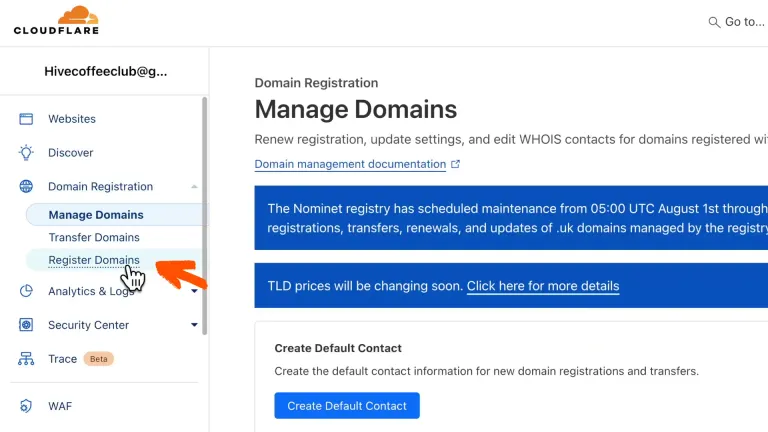Click the Analytics & Logs pie chart icon

click(x=27, y=291)
